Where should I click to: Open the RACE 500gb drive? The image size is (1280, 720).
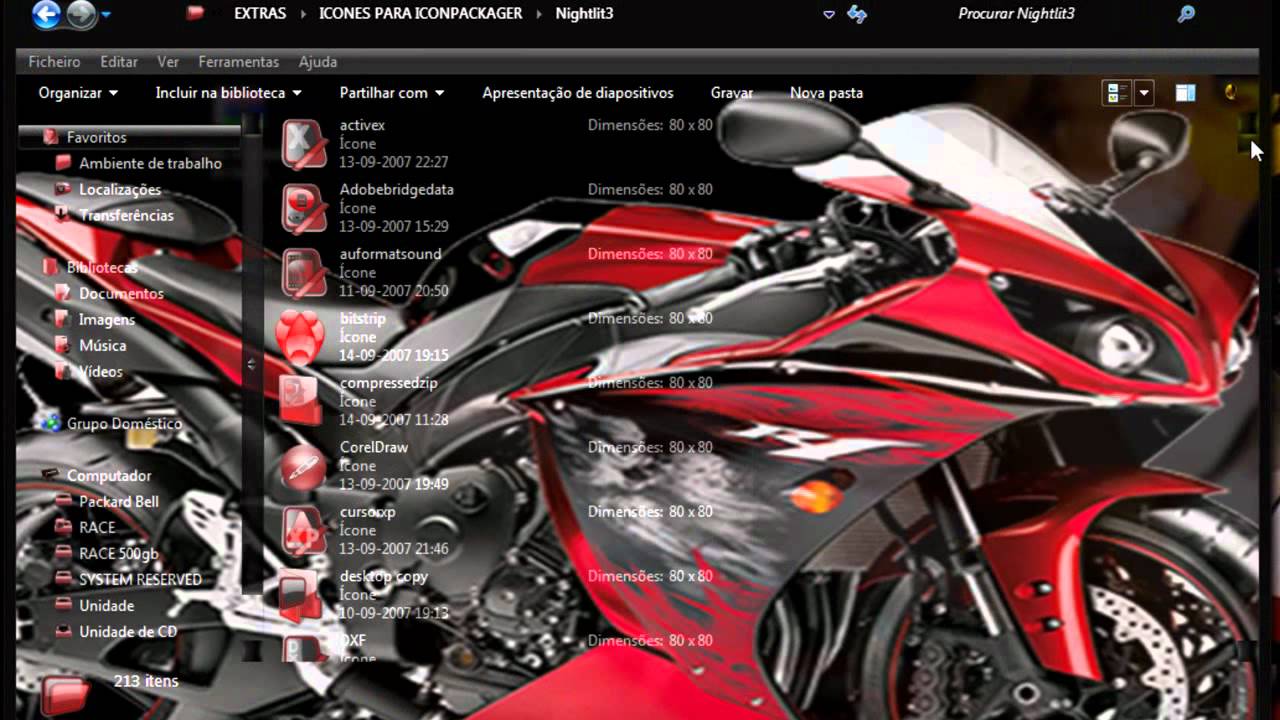click(119, 553)
